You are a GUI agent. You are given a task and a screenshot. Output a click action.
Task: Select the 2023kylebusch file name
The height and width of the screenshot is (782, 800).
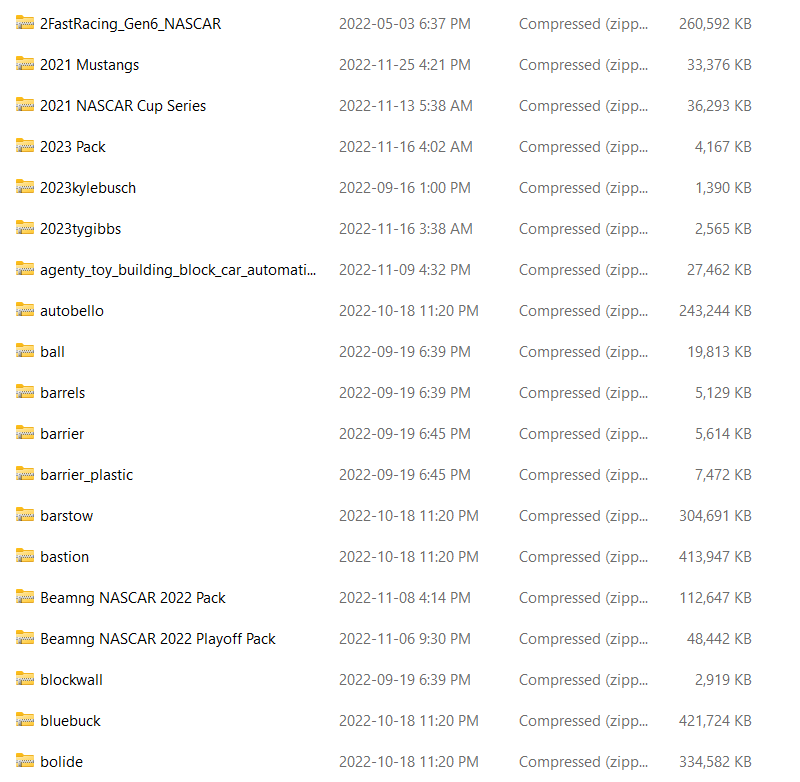pyautogui.click(x=88, y=188)
